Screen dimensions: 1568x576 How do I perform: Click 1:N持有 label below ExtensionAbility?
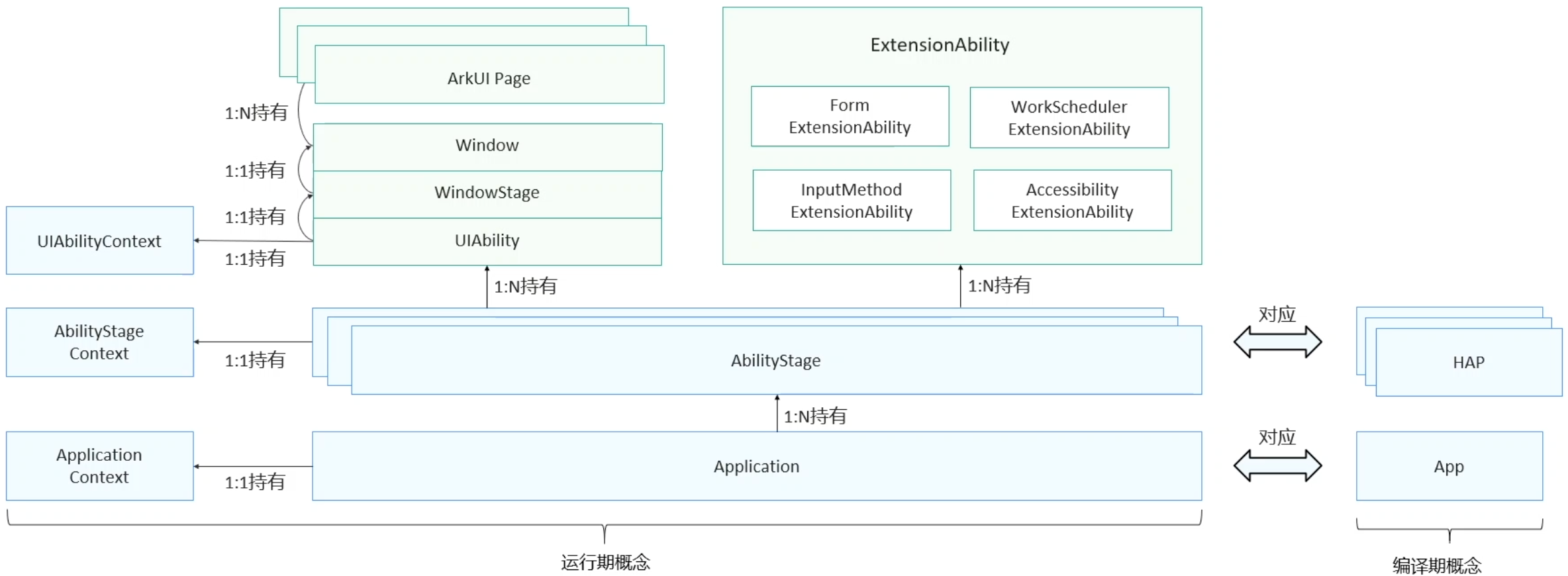tap(1000, 285)
